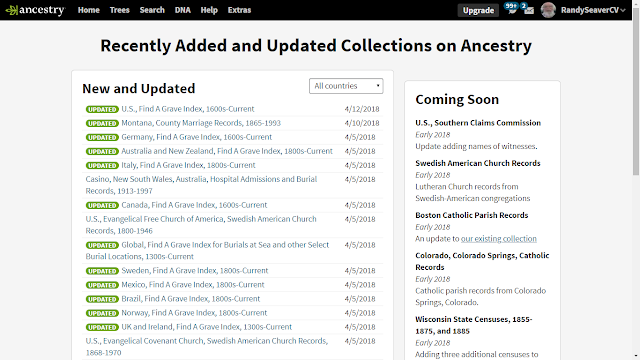Click the Ancestry leaf logo
Screen dimensions: 640x360
coord(35,10)
